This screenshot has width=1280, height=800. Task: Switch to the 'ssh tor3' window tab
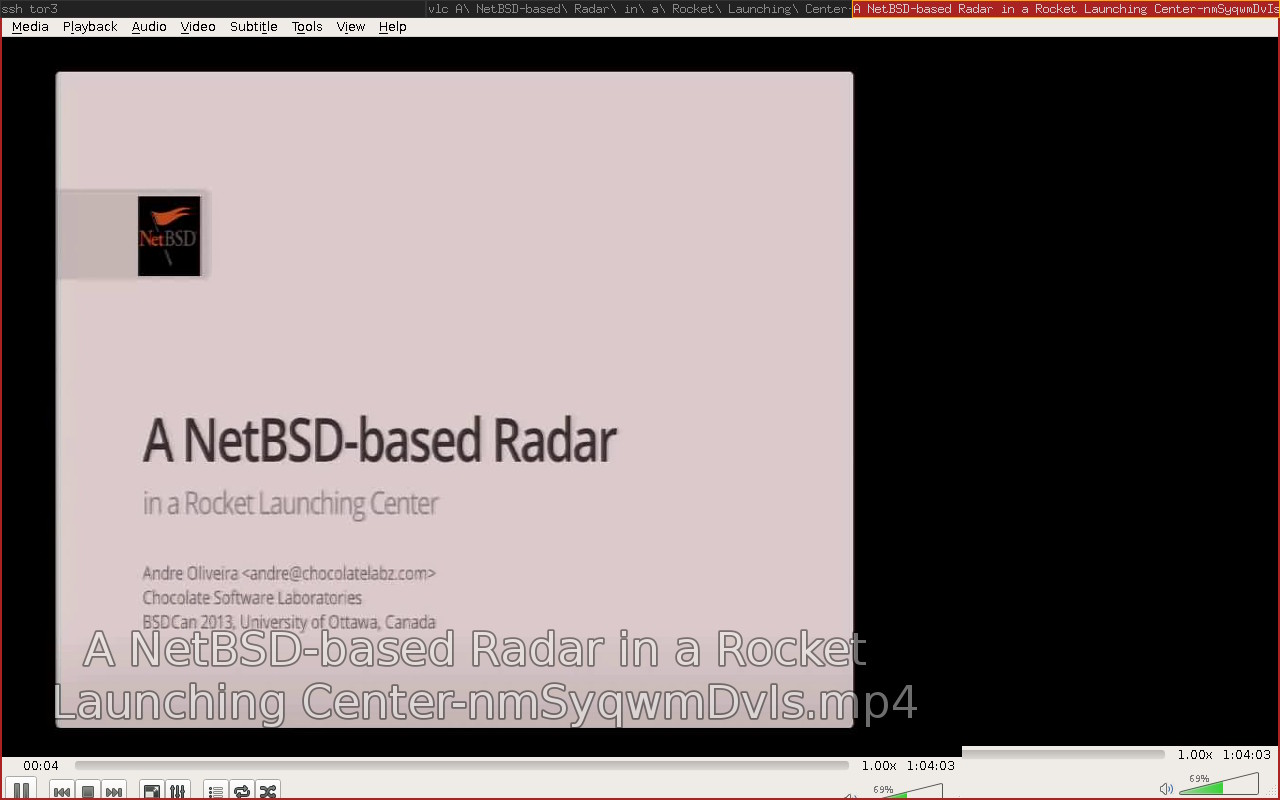(x=213, y=9)
